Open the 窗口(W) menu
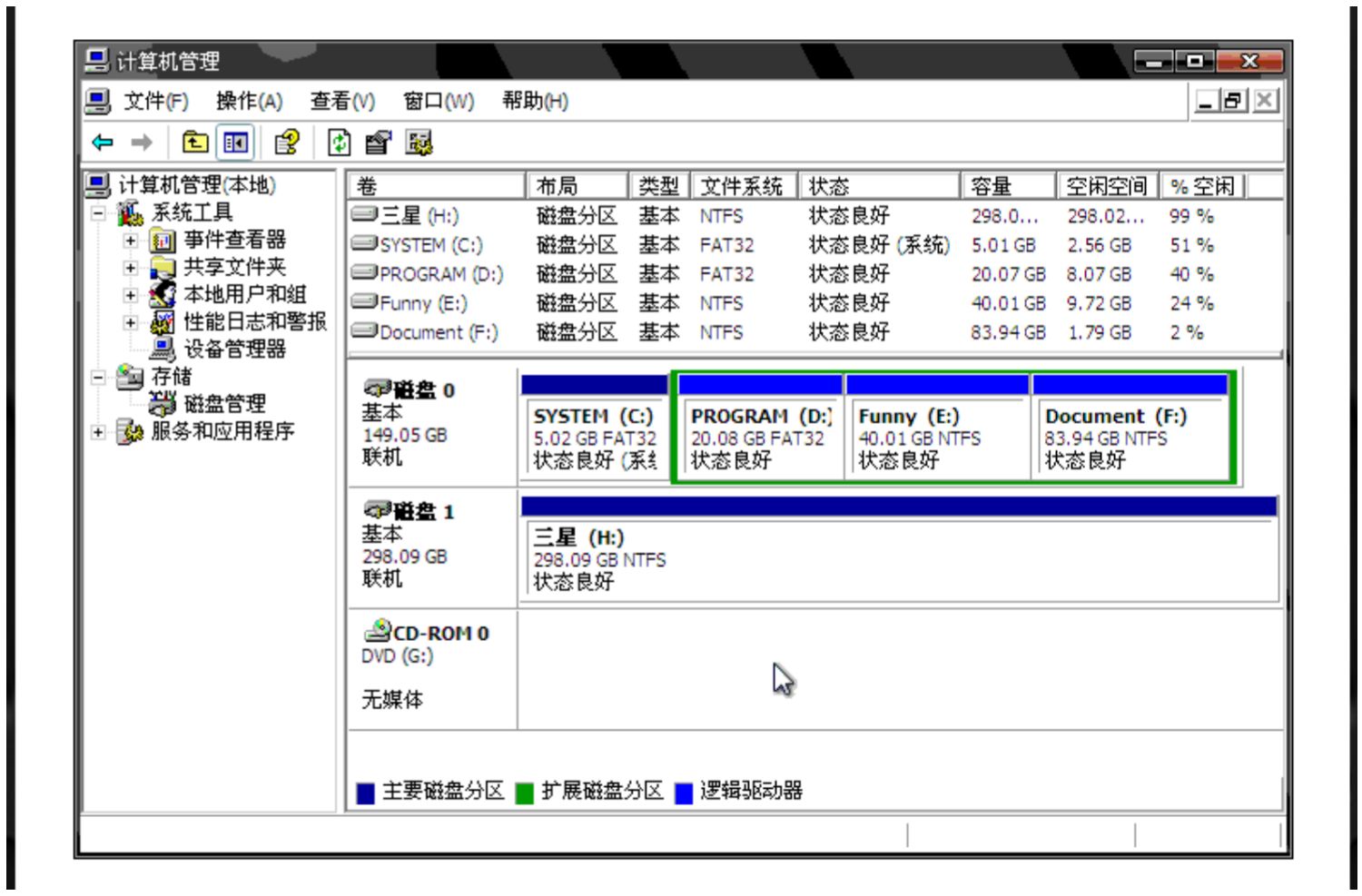Image resolution: width=1362 pixels, height=896 pixels. coord(439,101)
